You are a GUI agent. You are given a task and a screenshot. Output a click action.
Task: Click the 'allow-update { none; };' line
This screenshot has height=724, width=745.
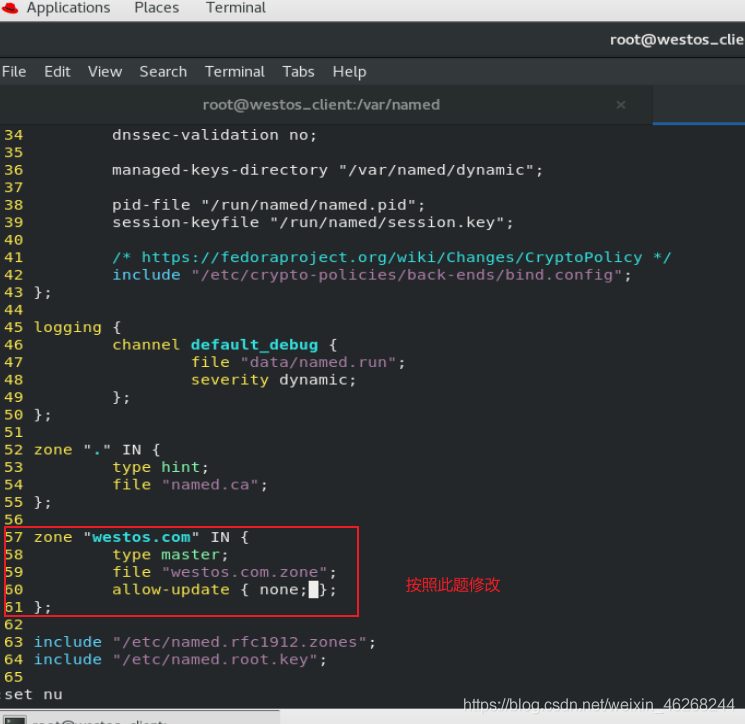(x=224, y=590)
